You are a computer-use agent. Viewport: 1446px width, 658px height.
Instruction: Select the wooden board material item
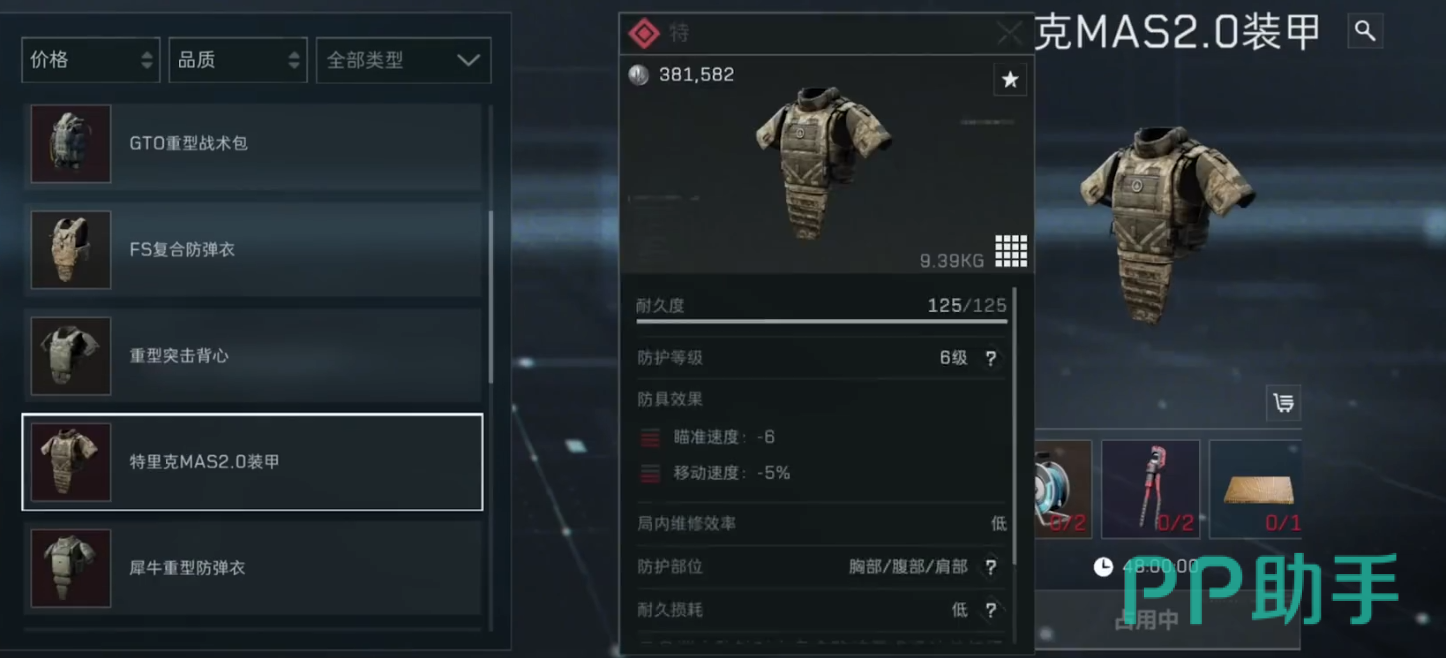[x=1256, y=489]
